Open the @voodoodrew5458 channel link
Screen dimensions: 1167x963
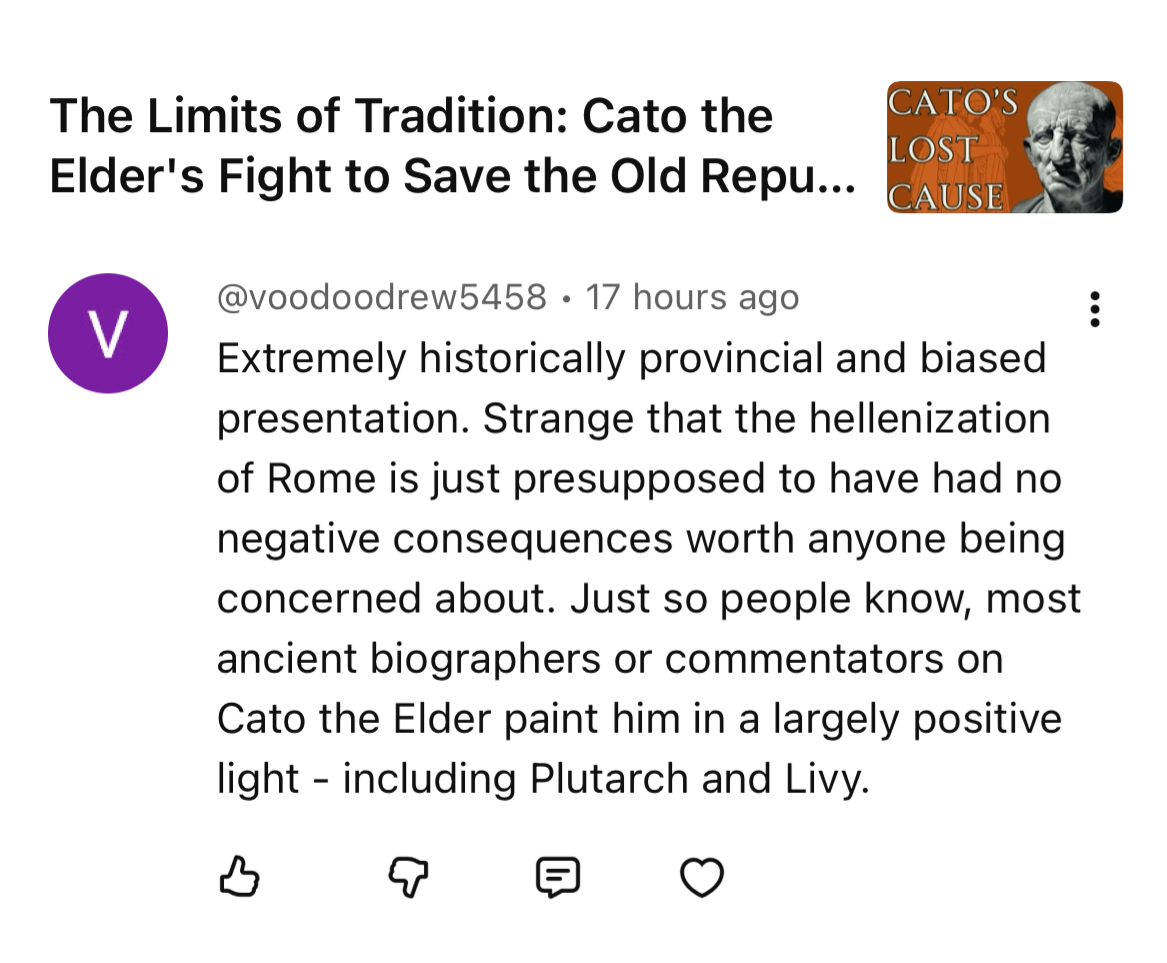pyautogui.click(x=382, y=297)
